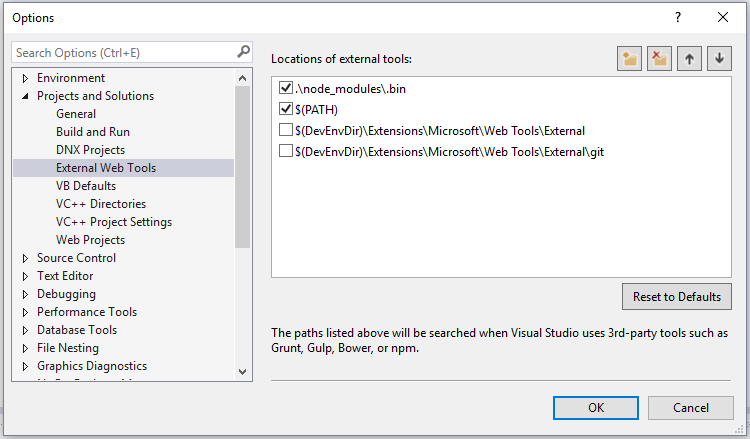The image size is (750, 439).
Task: Select the Build and Run page
Action: tap(93, 132)
